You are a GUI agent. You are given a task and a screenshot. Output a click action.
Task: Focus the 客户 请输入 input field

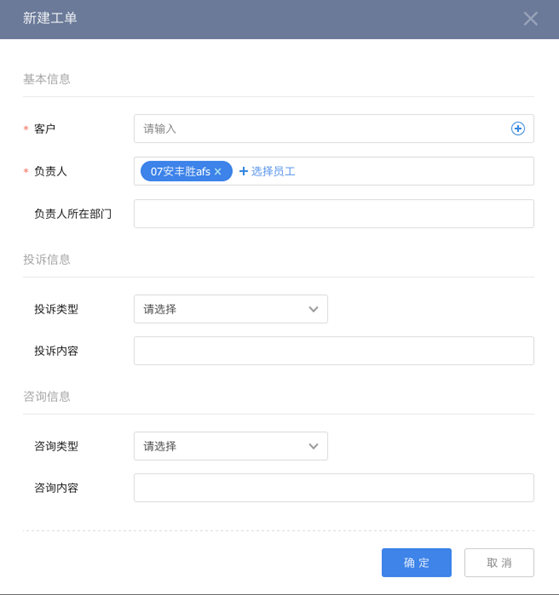click(x=334, y=129)
